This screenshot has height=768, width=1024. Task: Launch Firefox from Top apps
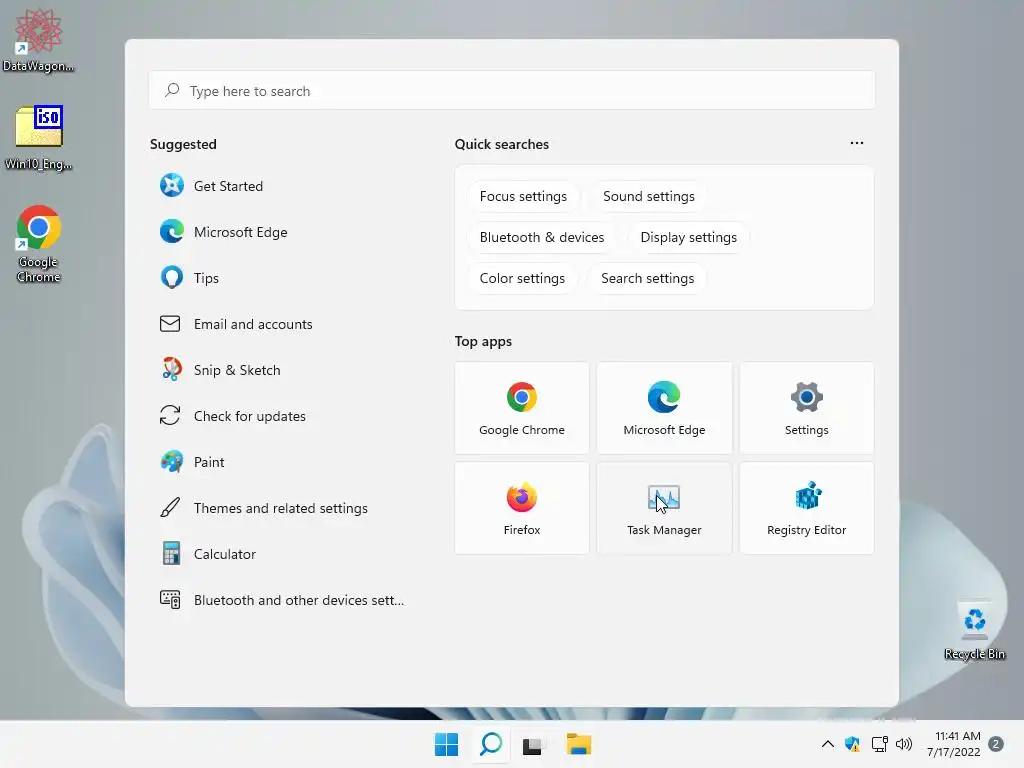(x=522, y=508)
